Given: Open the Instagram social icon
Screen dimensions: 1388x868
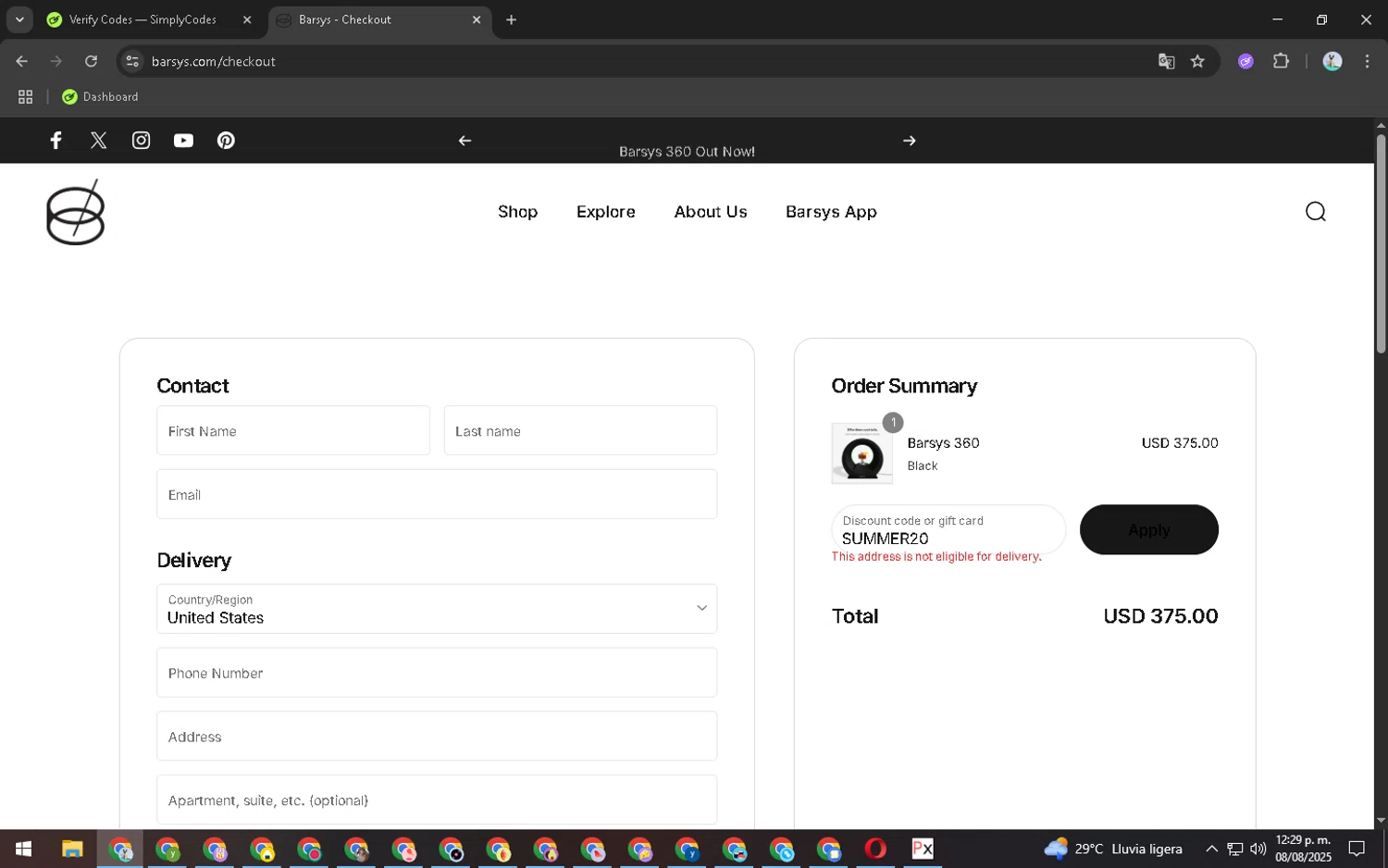Looking at the screenshot, I should click(x=141, y=141).
